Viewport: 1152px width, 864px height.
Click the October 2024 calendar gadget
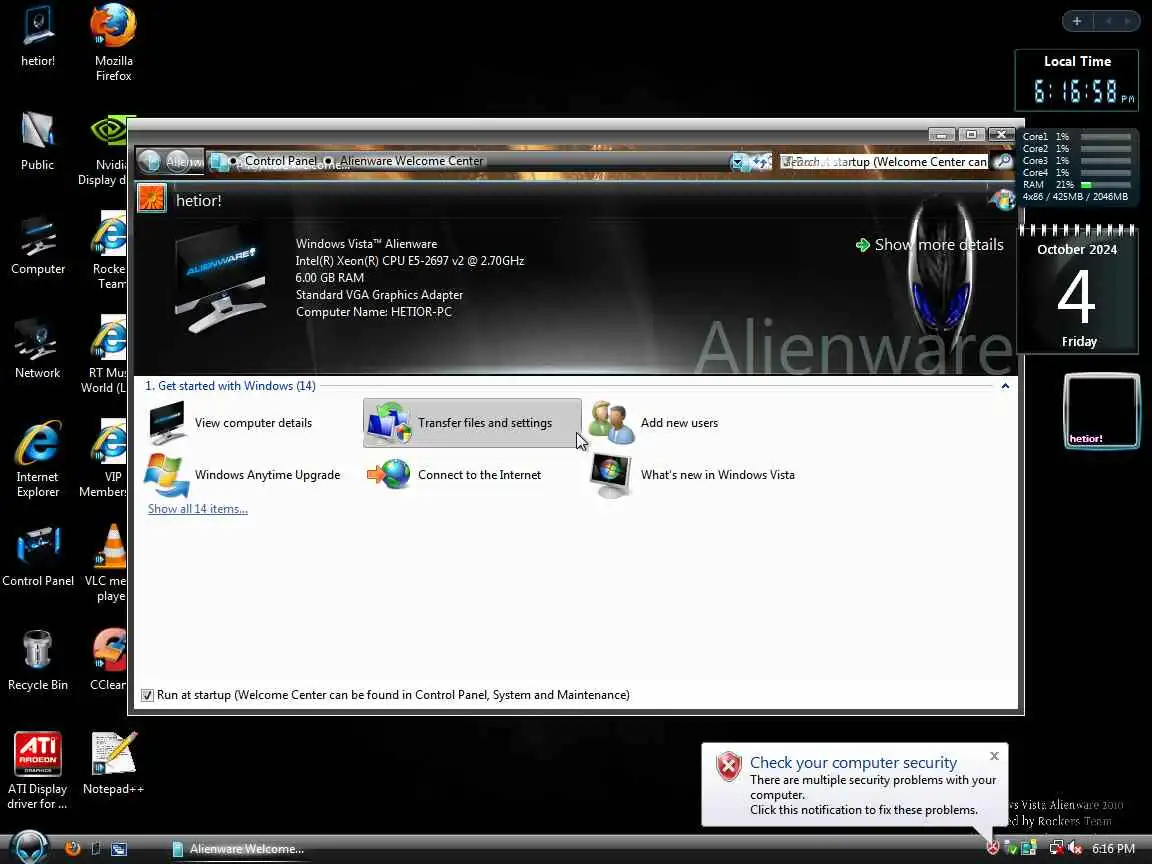point(1077,289)
